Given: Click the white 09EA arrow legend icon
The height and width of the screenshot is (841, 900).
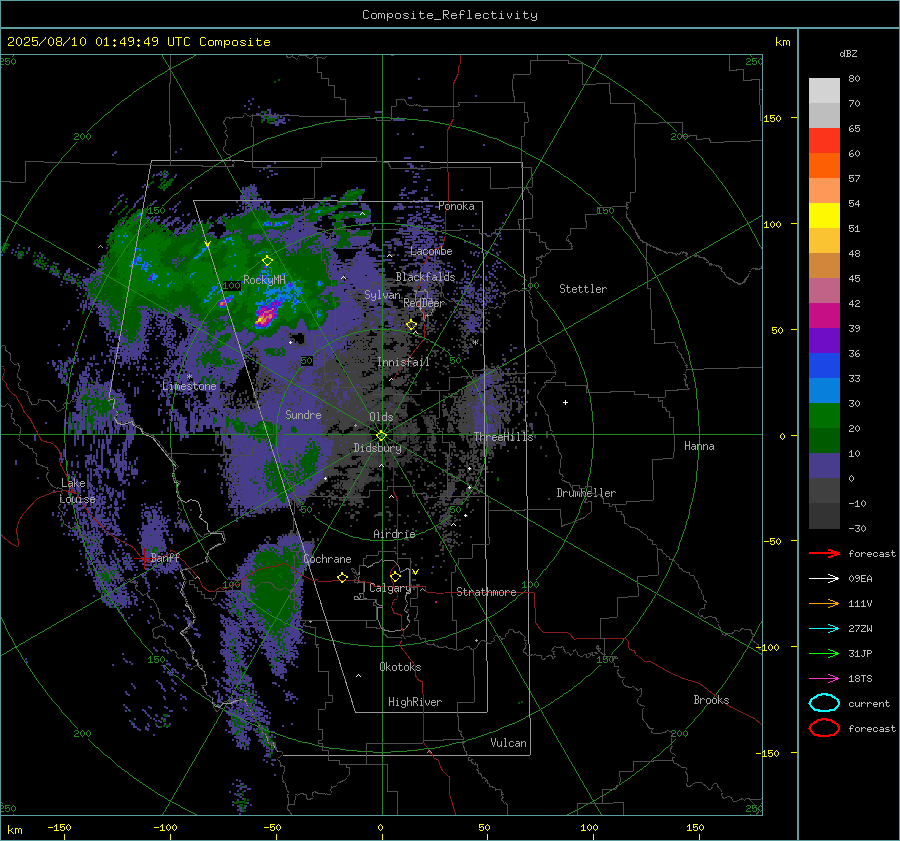Looking at the screenshot, I should tap(824, 578).
